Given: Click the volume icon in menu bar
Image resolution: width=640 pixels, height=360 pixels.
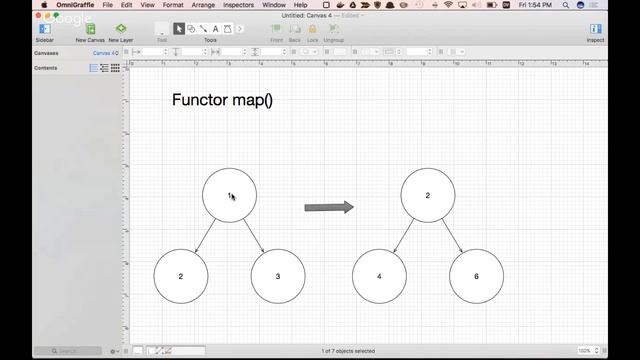Looking at the screenshot, I should (476, 5).
